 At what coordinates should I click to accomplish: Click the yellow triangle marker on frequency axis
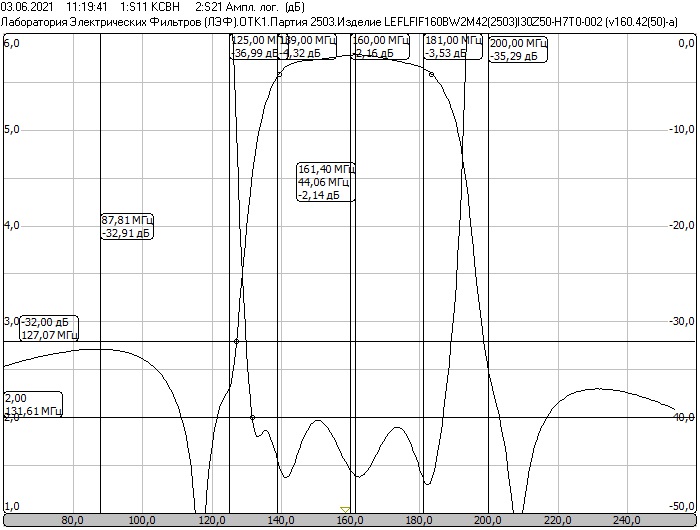(345, 509)
